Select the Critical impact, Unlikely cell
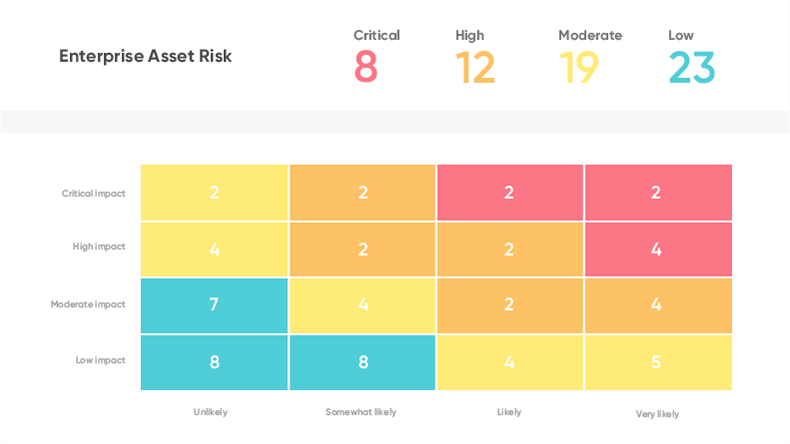The image size is (790, 444). (214, 193)
